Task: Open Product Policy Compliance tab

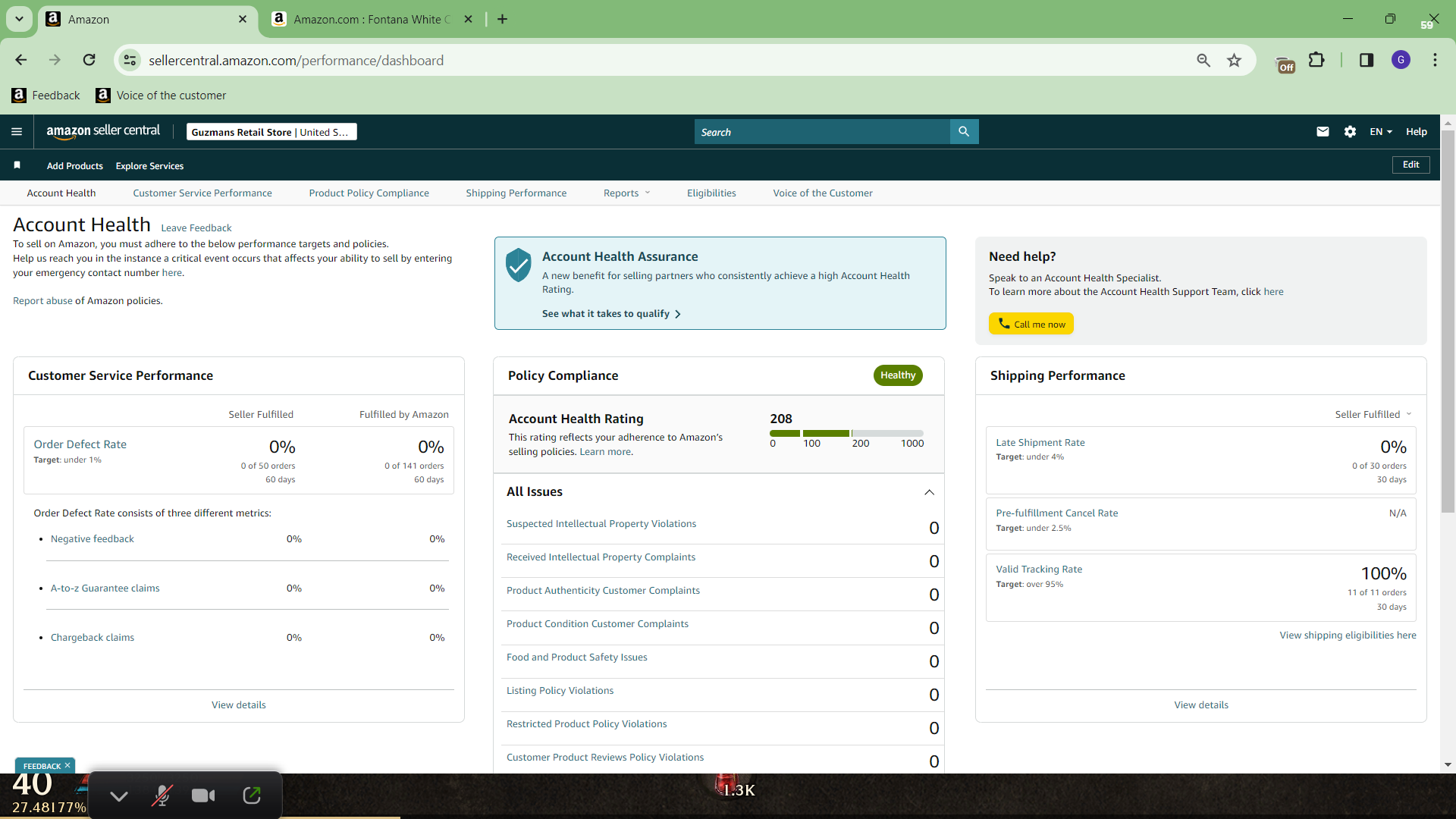Action: point(369,193)
